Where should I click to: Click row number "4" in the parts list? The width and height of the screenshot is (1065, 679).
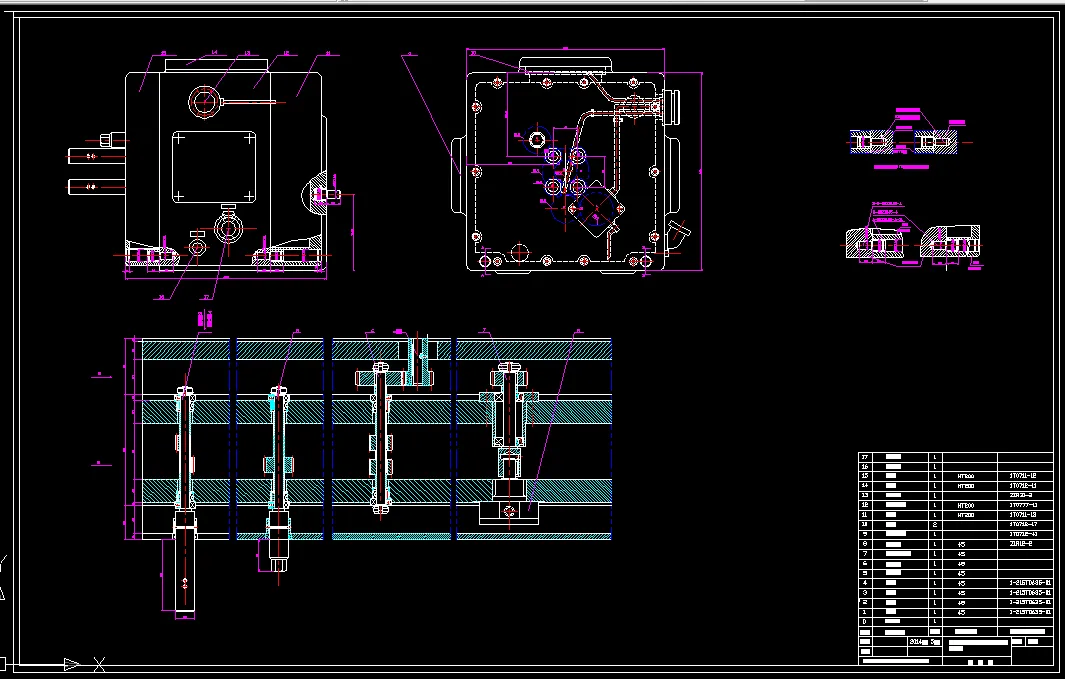click(x=865, y=583)
